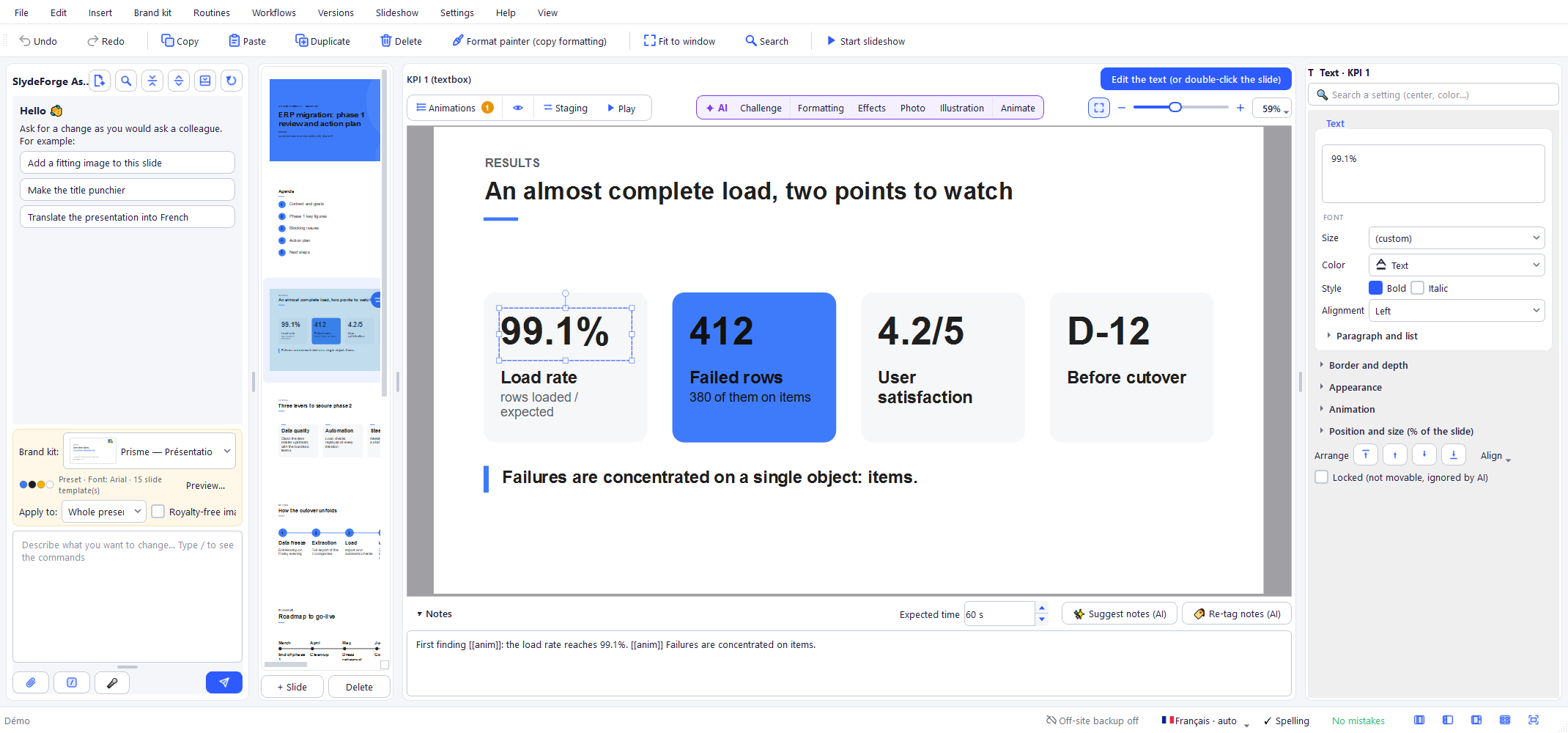Click the zoom slider handle
The height and width of the screenshot is (733, 1568).
point(1175,107)
